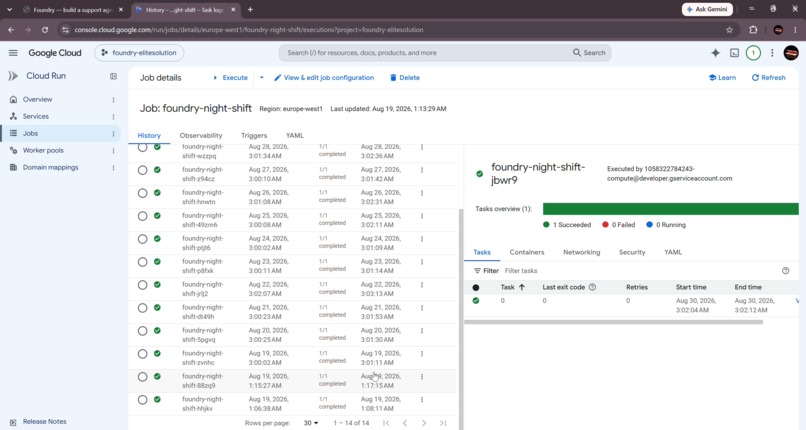Select radio for foundry-night-shift-88zq9 execution
This screenshot has width=806, height=430.
click(x=142, y=377)
